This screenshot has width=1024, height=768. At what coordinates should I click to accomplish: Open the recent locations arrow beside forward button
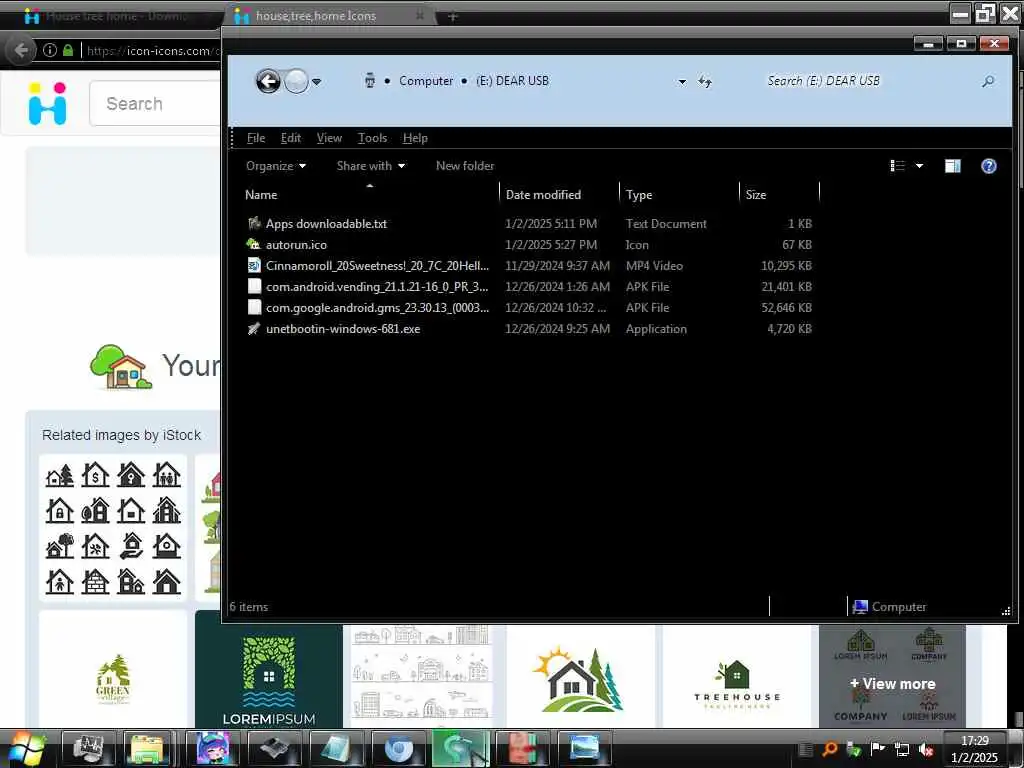pos(317,82)
